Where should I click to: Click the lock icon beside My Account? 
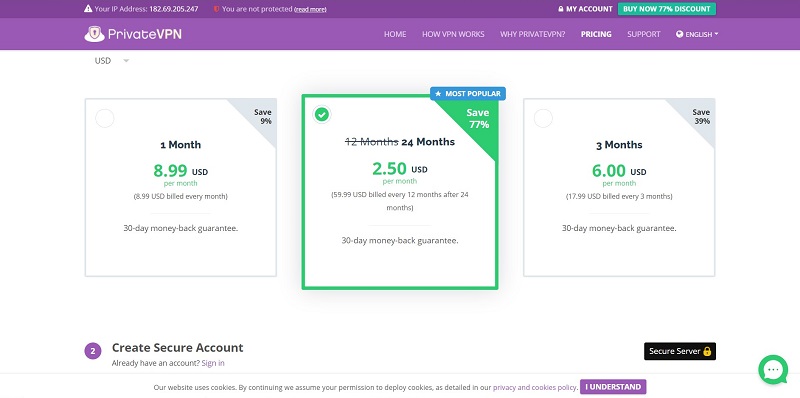(561, 9)
